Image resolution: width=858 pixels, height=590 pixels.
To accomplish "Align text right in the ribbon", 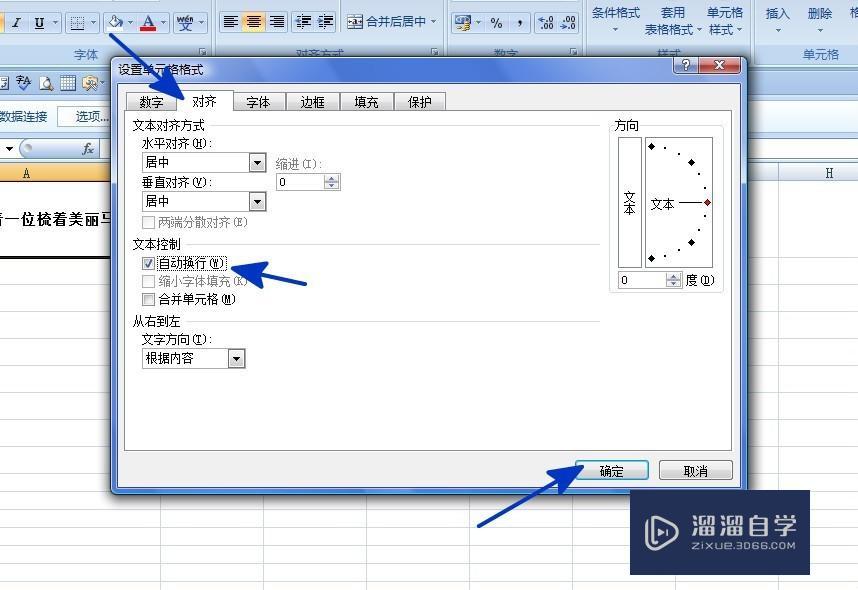I will 277,22.
